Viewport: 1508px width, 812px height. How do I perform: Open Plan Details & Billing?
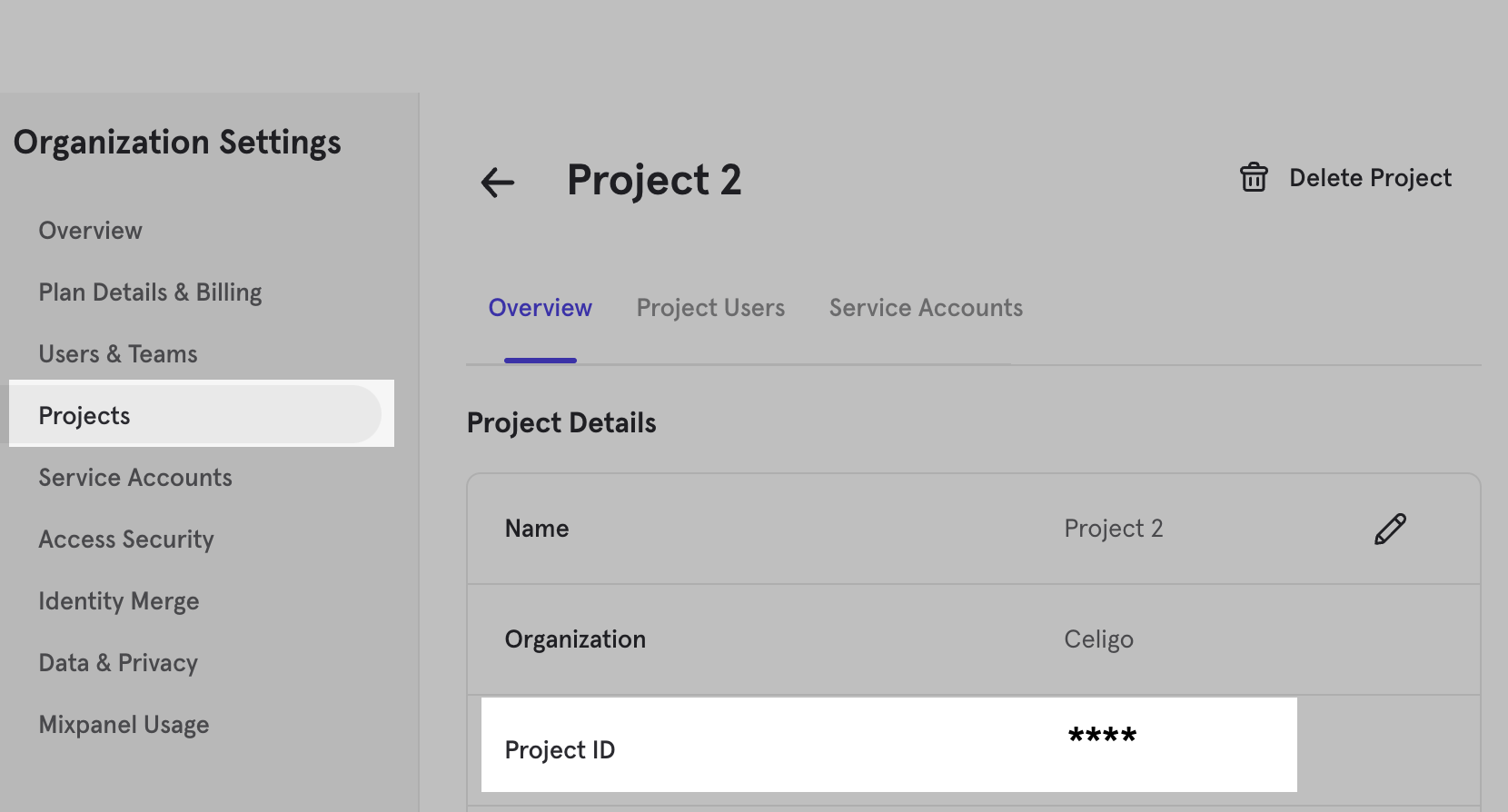(151, 292)
